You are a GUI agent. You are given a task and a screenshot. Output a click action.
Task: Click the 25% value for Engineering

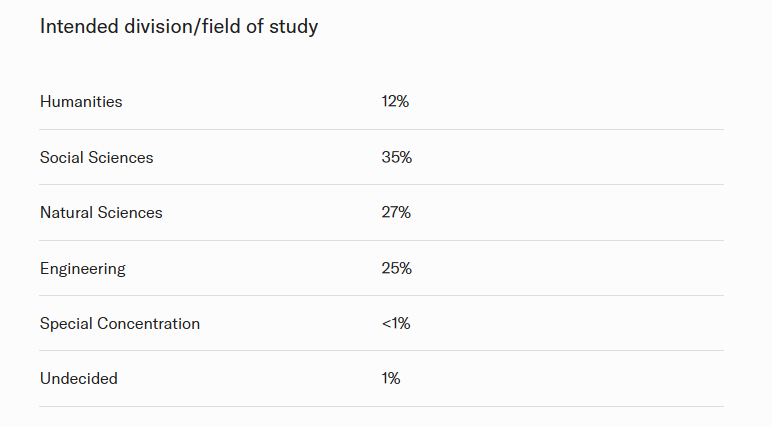[396, 269]
